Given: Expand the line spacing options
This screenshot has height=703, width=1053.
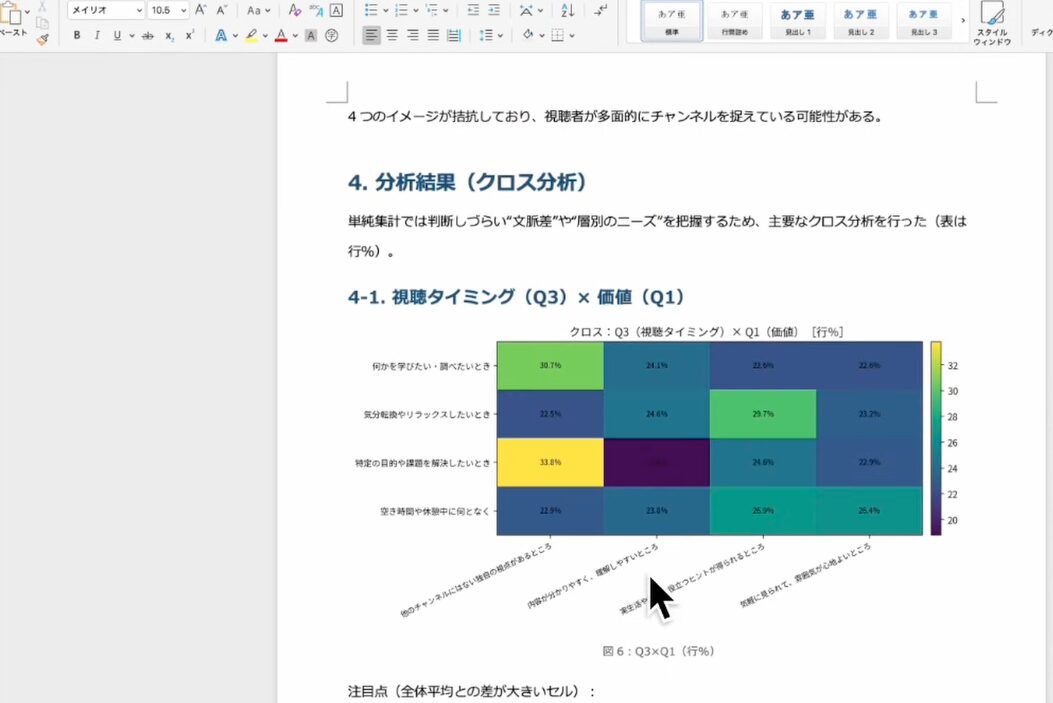Looking at the screenshot, I should (x=500, y=35).
